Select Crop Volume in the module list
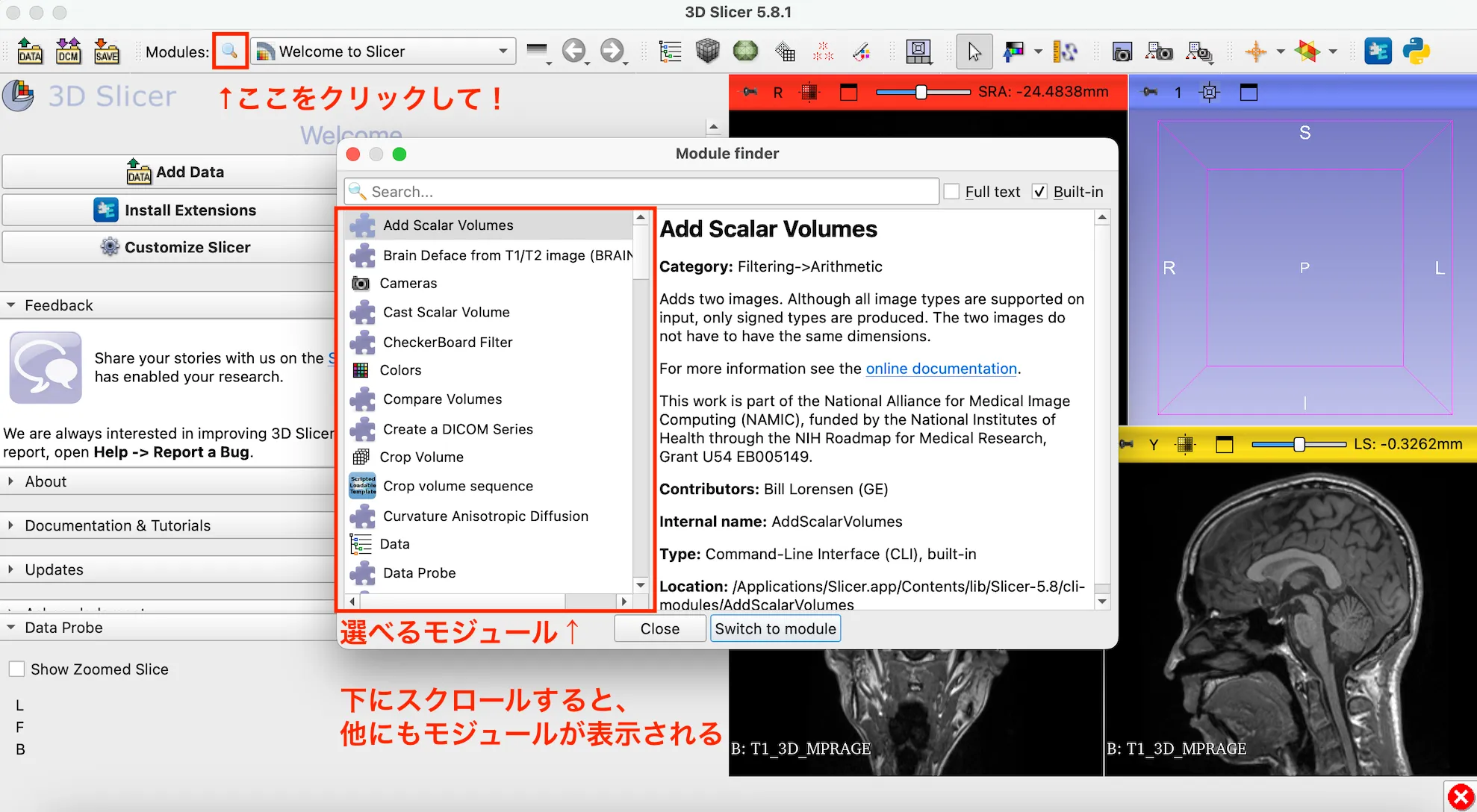 point(420,457)
